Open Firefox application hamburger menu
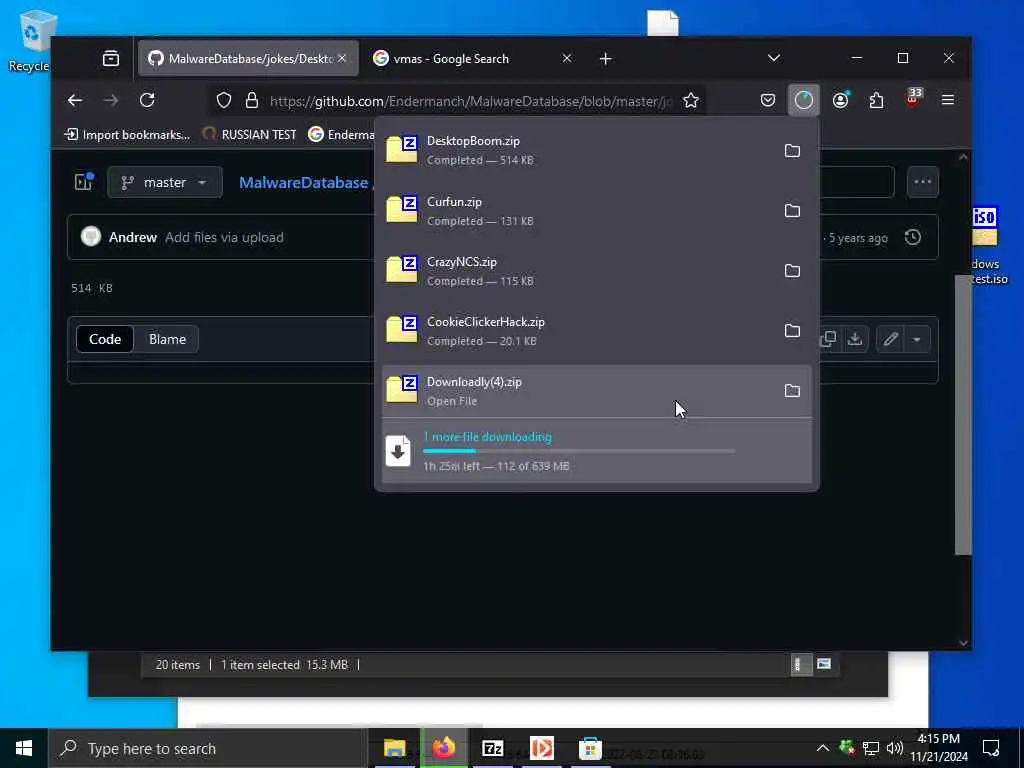 pos(948,100)
